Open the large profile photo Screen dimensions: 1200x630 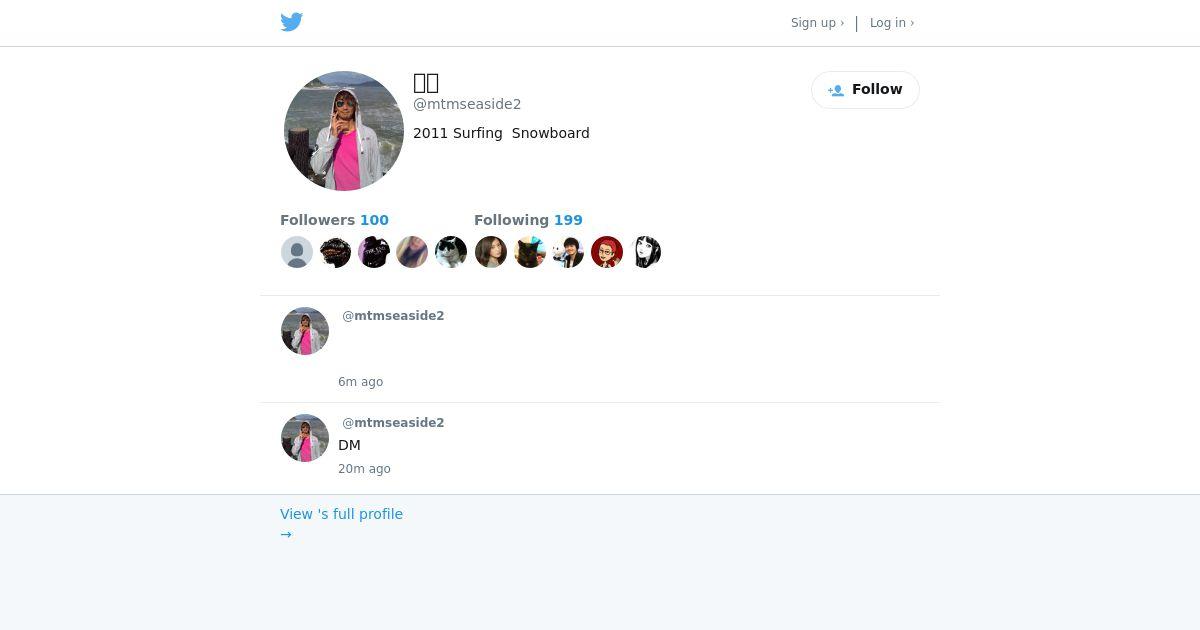coord(344,131)
